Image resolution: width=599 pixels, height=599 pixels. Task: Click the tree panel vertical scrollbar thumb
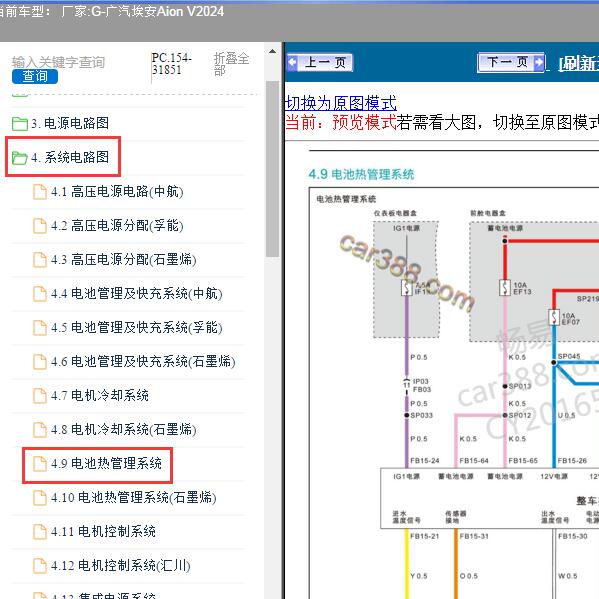point(272,169)
